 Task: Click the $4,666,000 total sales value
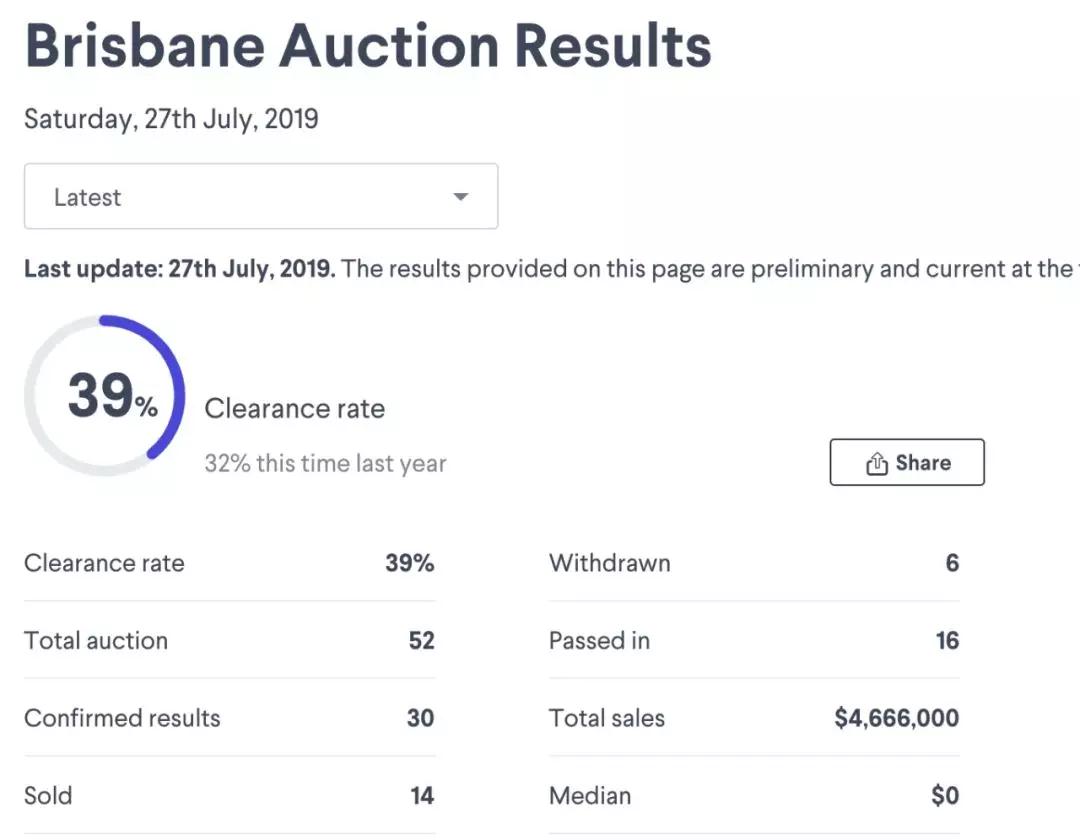coord(896,718)
